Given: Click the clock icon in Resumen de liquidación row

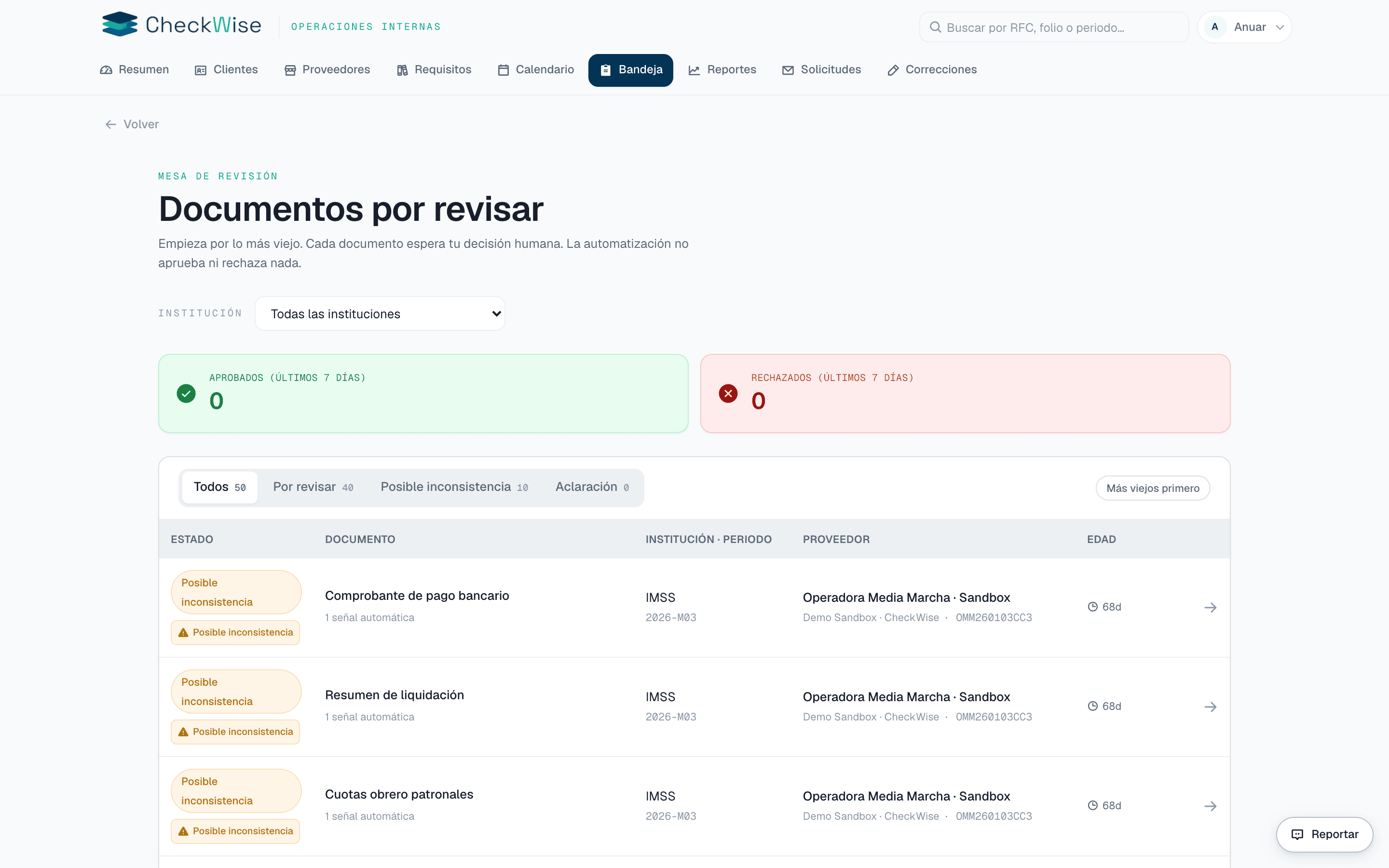Looking at the screenshot, I should [1093, 706].
